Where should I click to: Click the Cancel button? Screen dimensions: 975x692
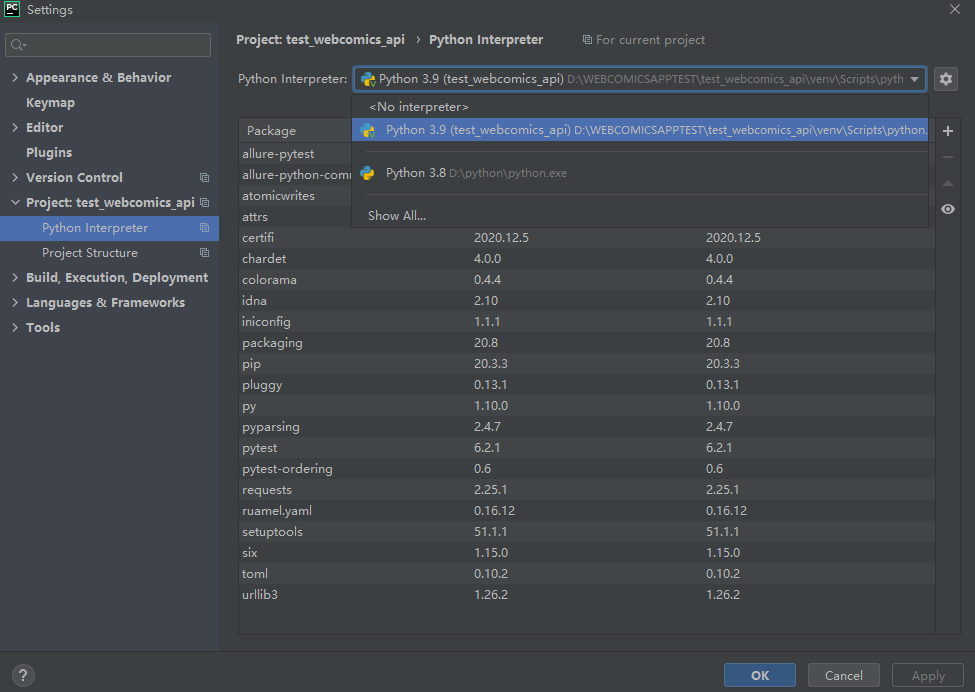coord(843,675)
